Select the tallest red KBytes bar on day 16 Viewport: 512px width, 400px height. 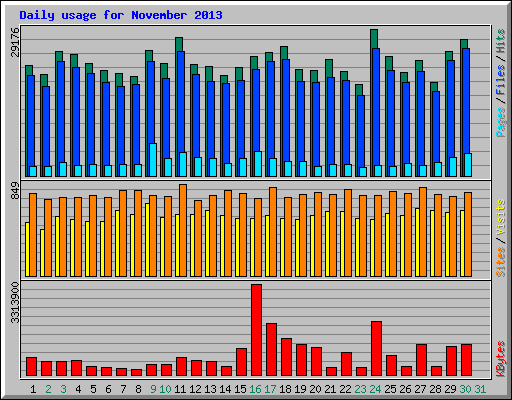point(256,330)
